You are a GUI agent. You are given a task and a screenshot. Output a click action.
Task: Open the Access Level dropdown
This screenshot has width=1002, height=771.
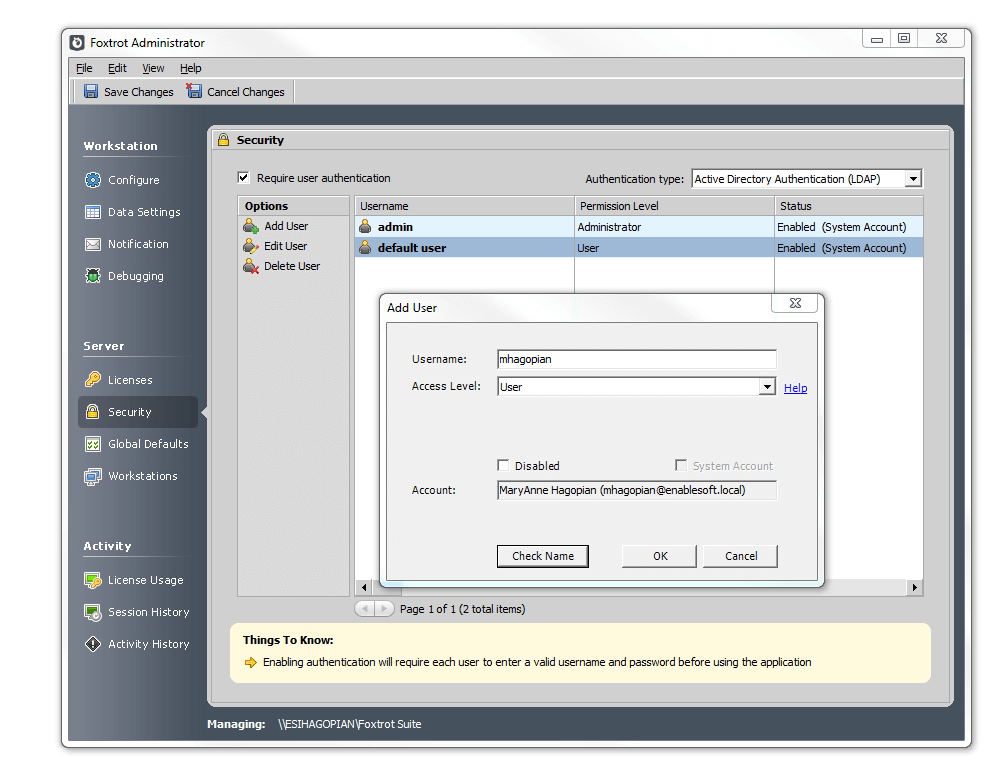coord(767,386)
